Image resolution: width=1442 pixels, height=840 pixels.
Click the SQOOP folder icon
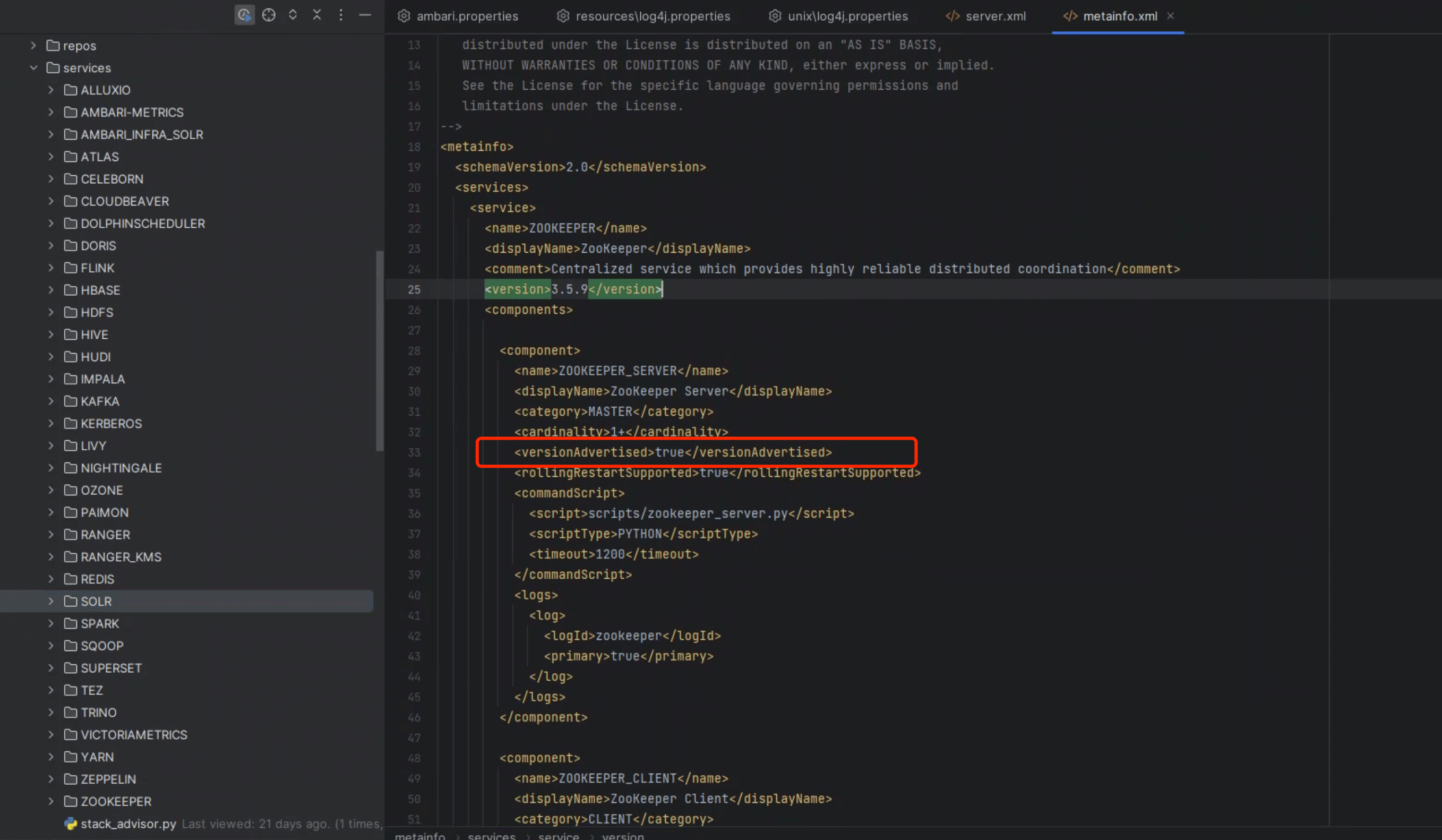[x=71, y=646]
